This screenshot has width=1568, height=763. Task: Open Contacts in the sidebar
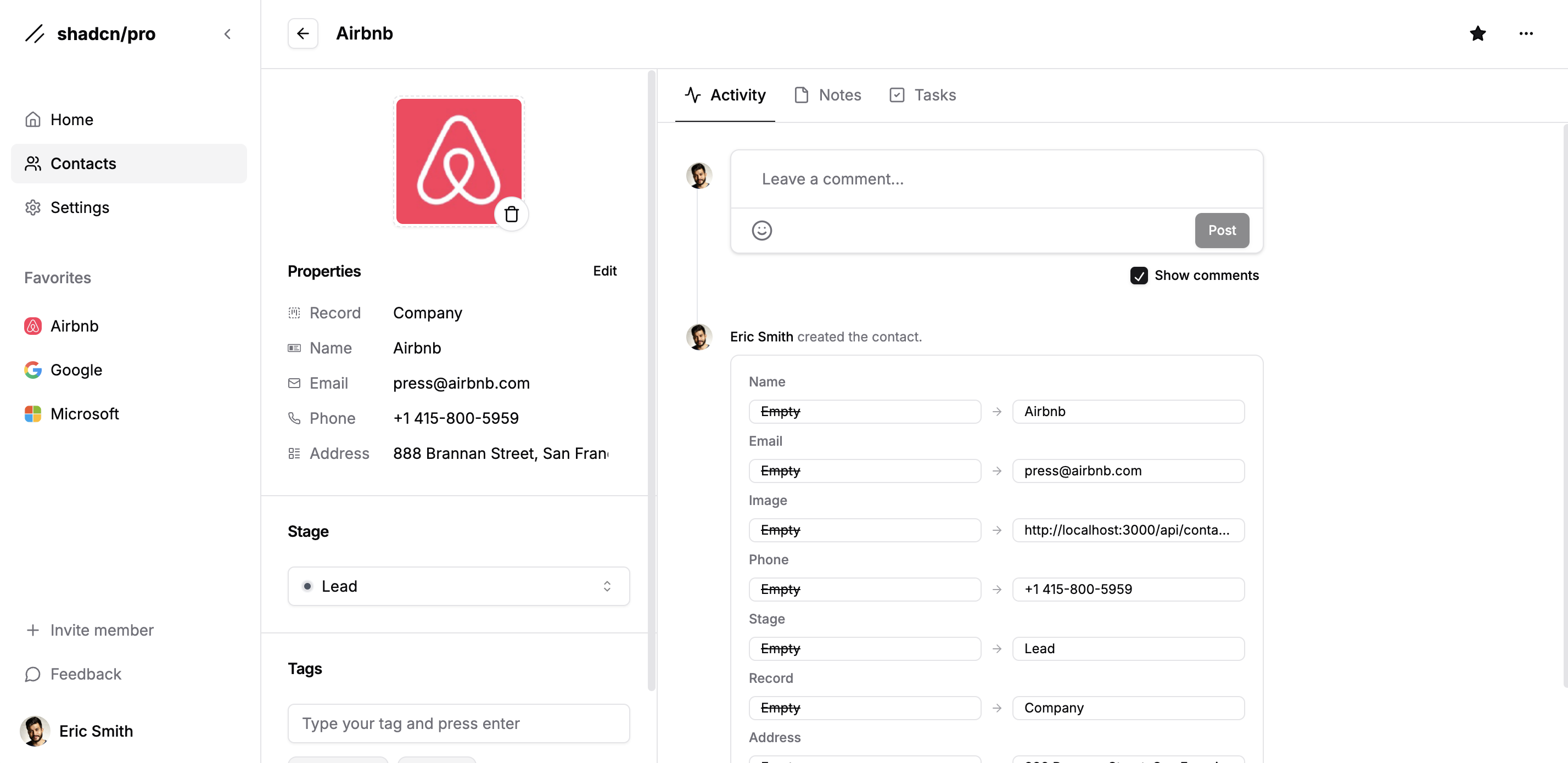[x=129, y=164]
